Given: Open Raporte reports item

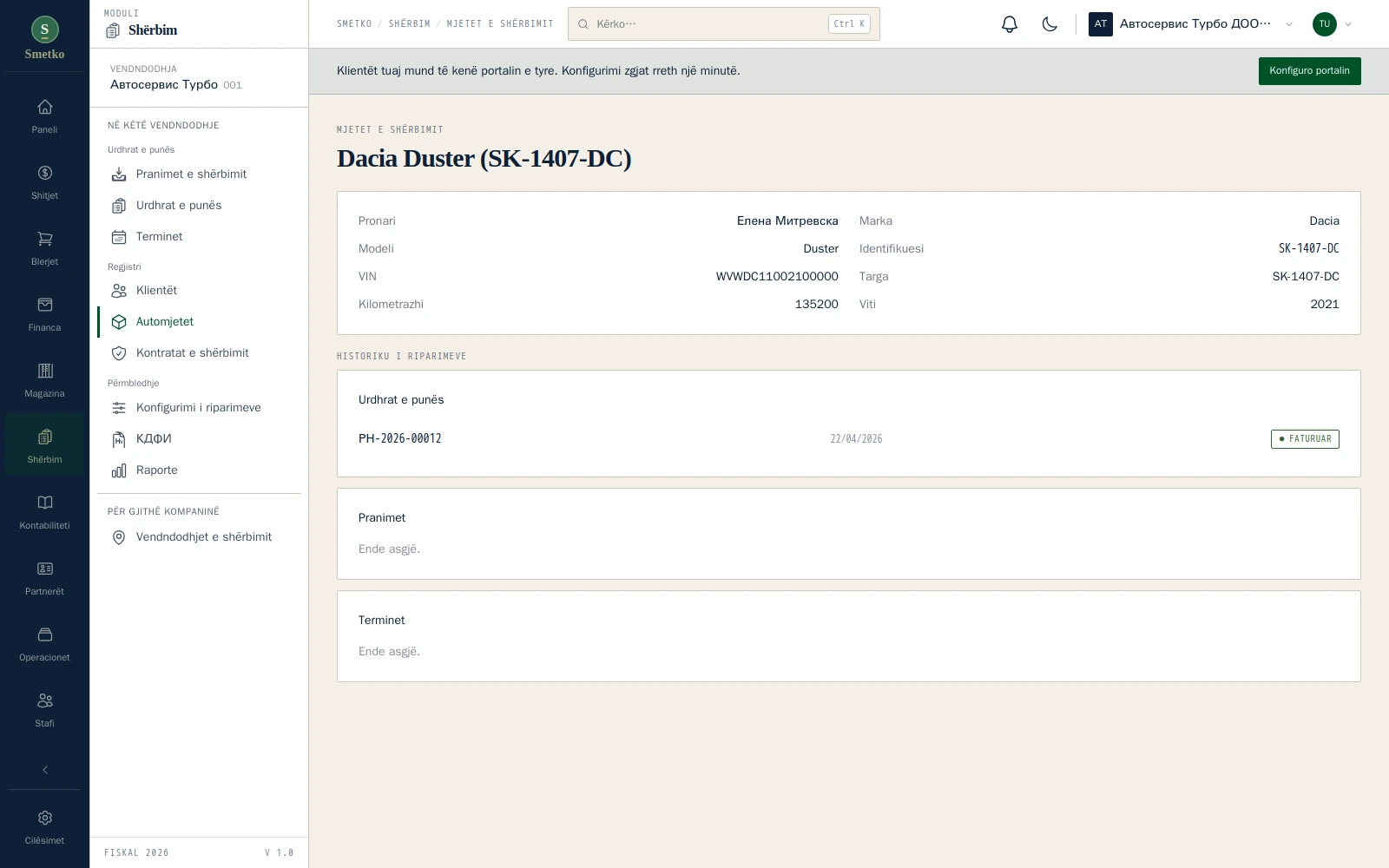Looking at the screenshot, I should coord(199,470).
